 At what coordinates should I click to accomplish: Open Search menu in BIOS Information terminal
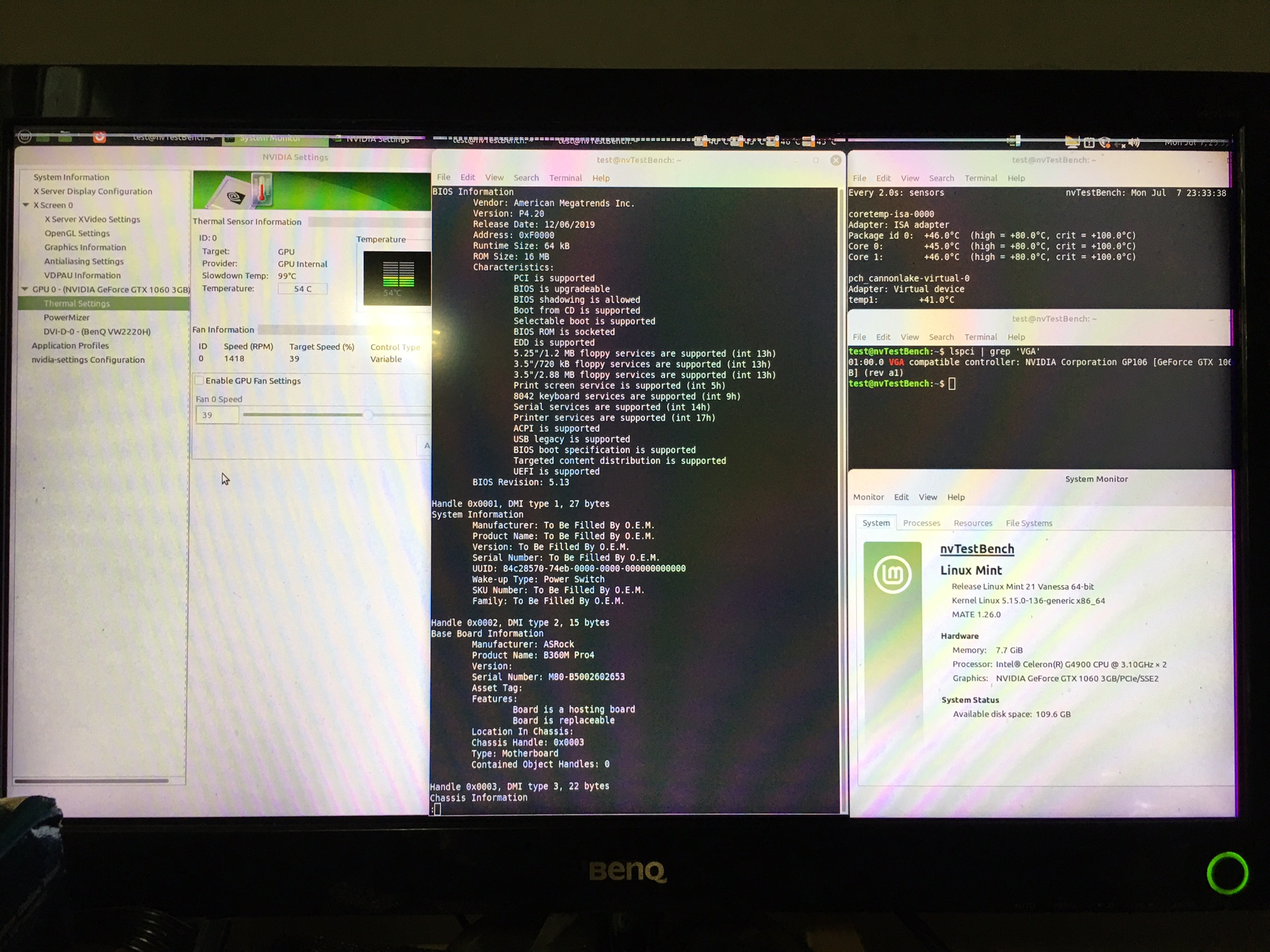[x=526, y=178]
